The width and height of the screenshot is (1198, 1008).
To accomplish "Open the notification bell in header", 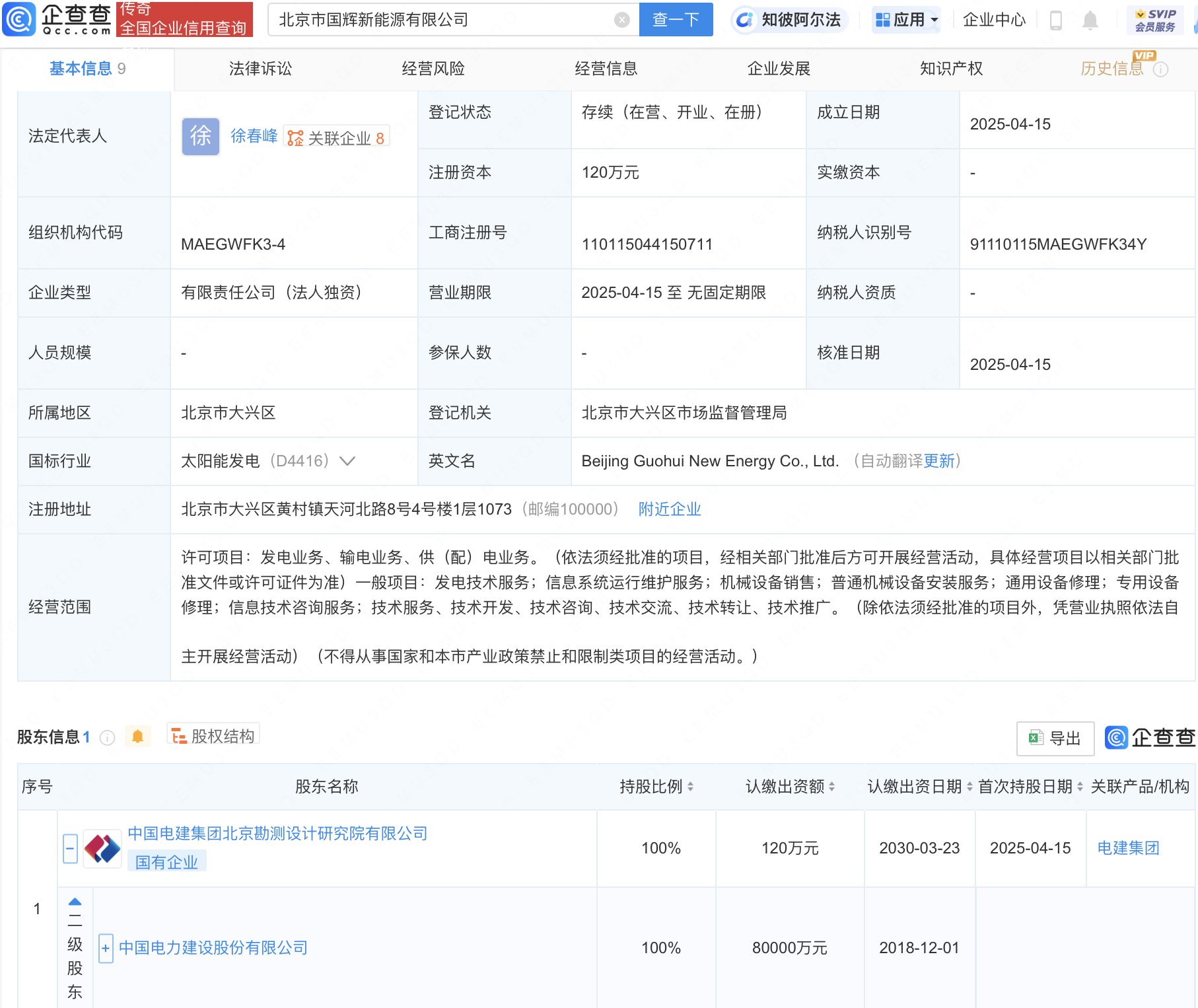I will [x=1090, y=20].
